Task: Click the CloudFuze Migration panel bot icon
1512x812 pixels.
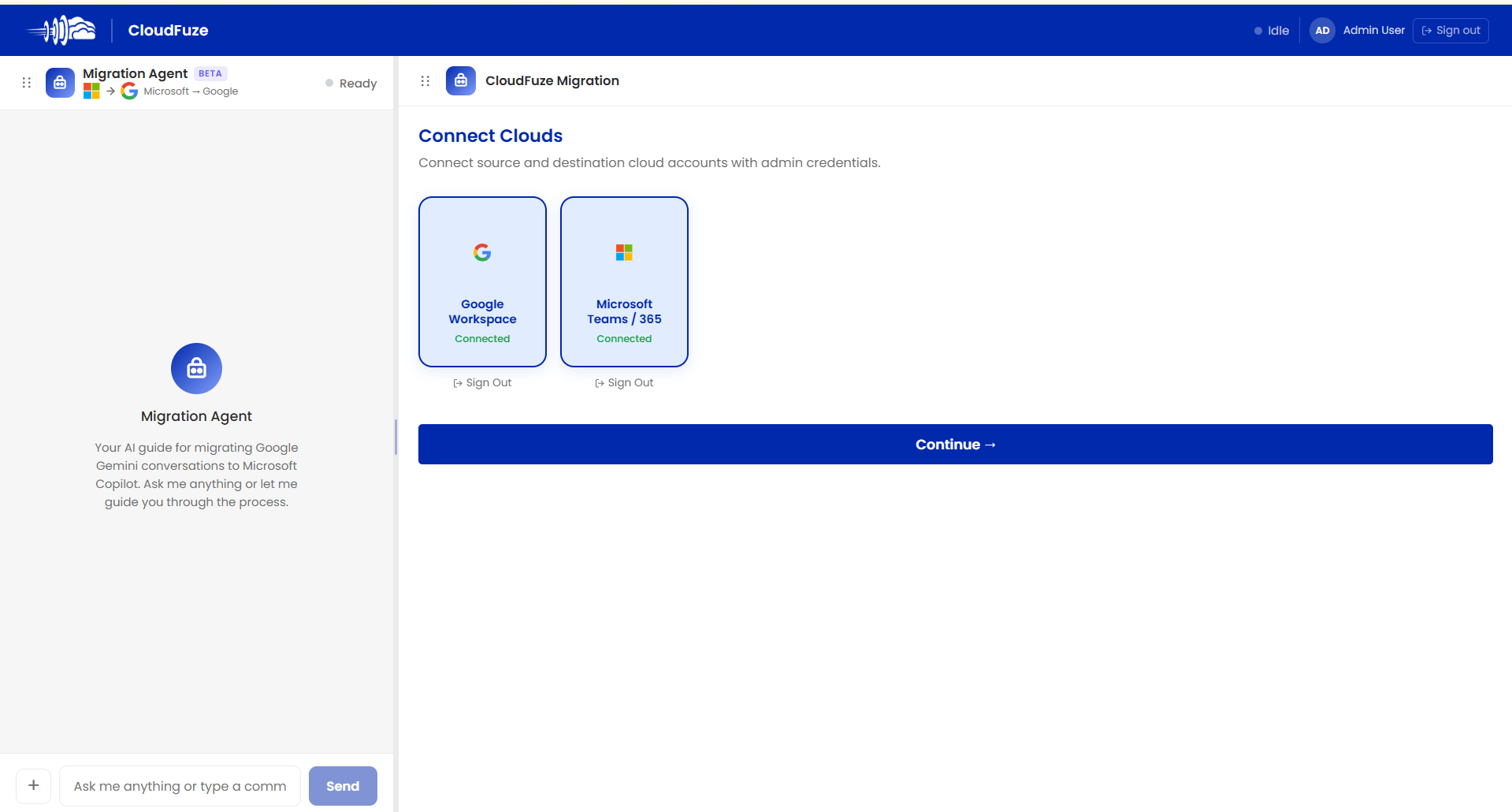Action: click(x=461, y=81)
